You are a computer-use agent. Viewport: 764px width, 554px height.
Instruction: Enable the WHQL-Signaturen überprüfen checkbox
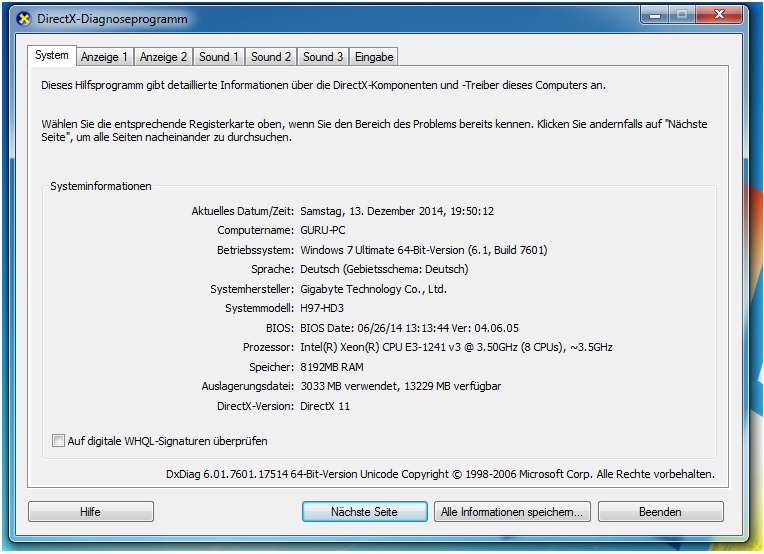click(x=58, y=441)
